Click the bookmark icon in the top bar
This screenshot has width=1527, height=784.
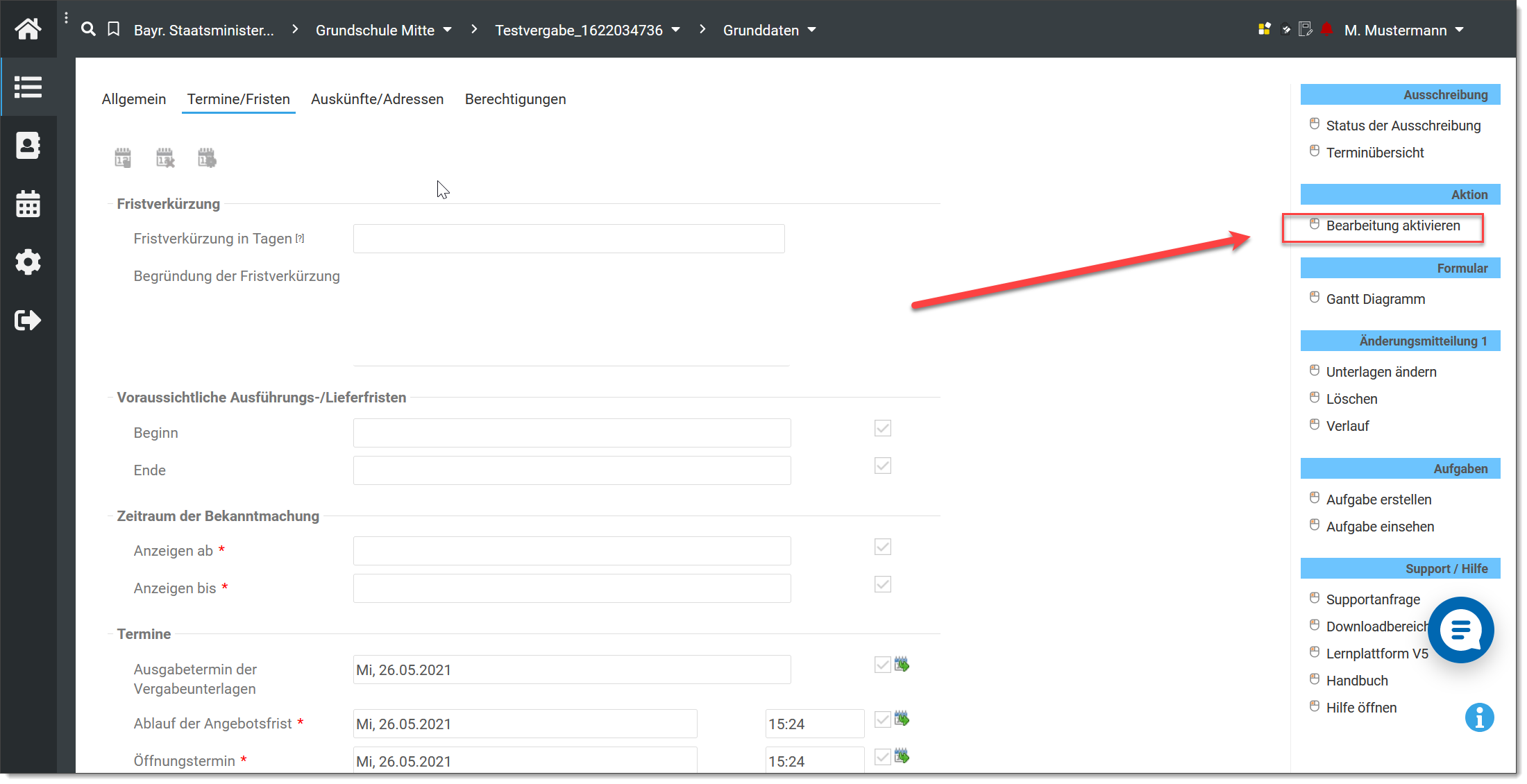pyautogui.click(x=114, y=29)
